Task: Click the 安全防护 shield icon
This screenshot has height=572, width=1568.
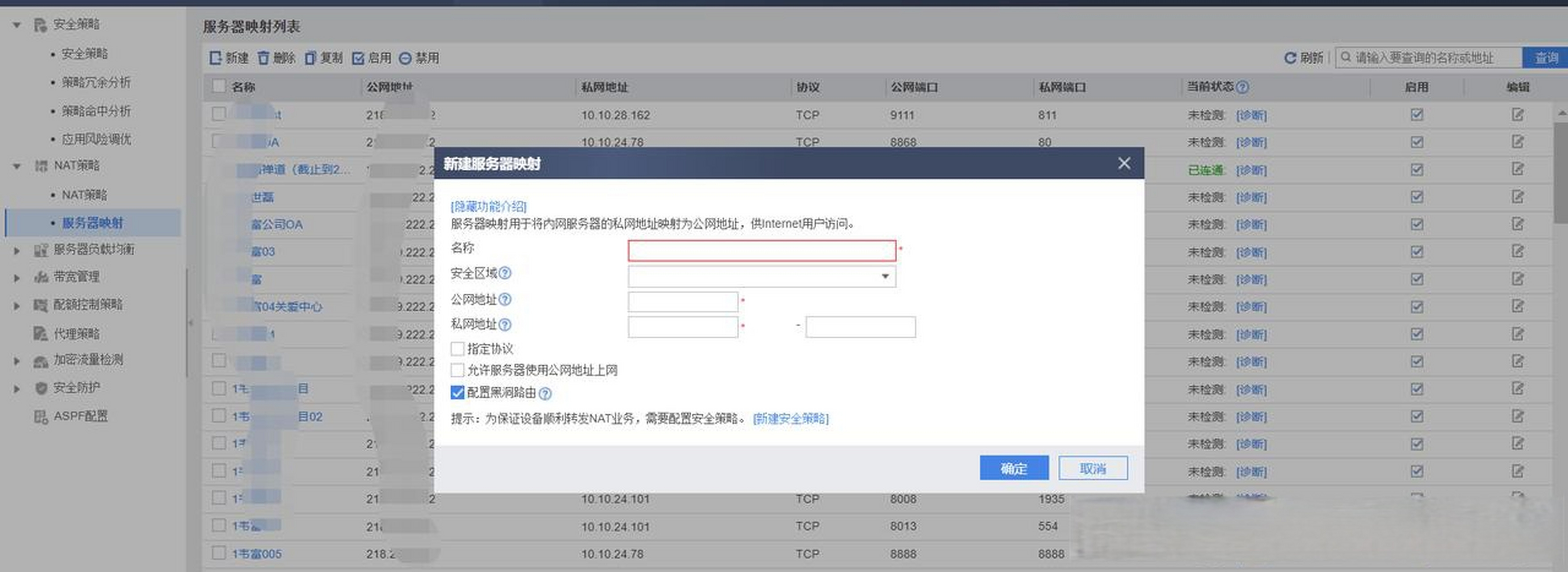Action: pos(40,388)
